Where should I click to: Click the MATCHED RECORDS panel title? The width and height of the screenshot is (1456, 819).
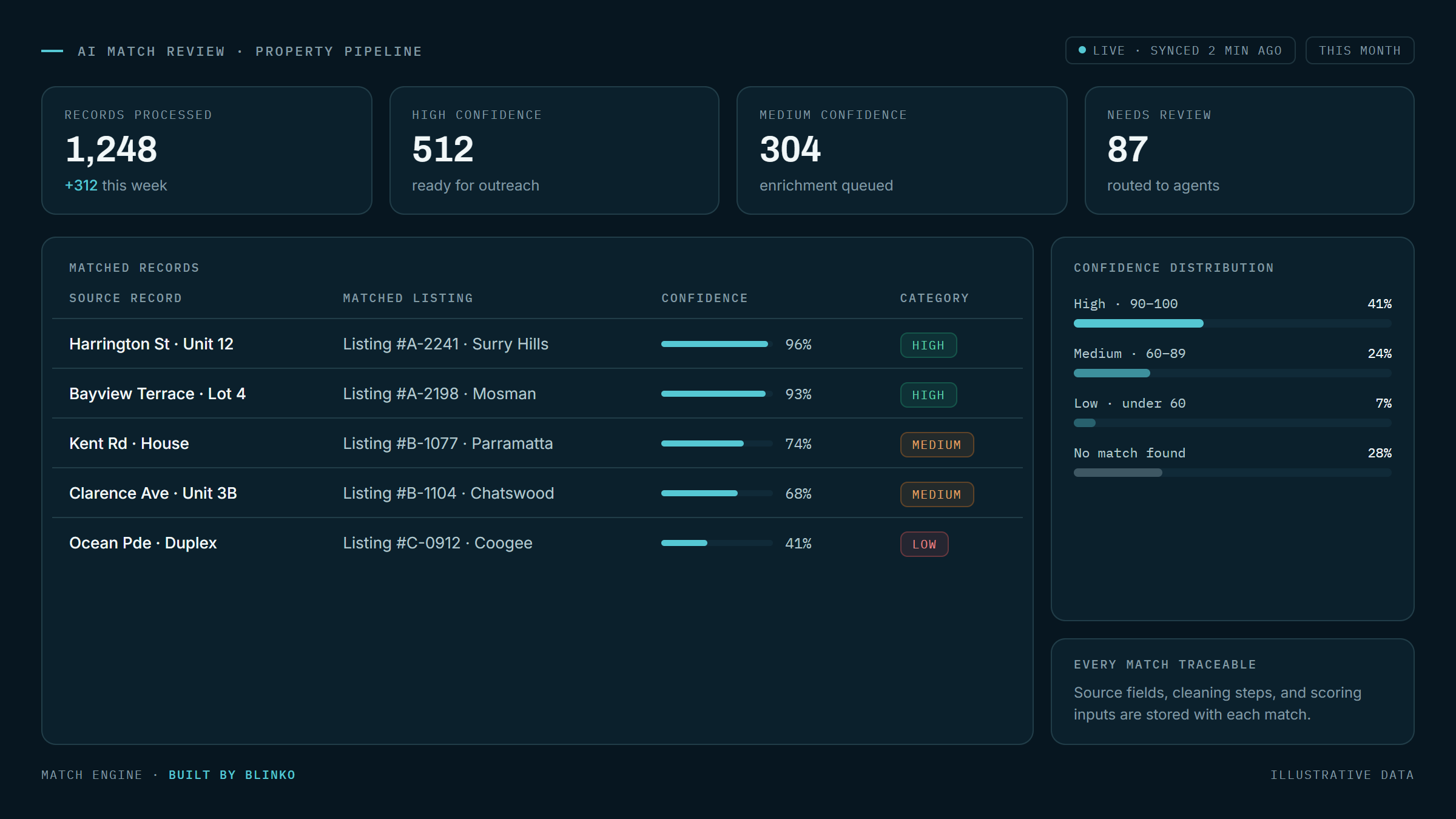(134, 268)
